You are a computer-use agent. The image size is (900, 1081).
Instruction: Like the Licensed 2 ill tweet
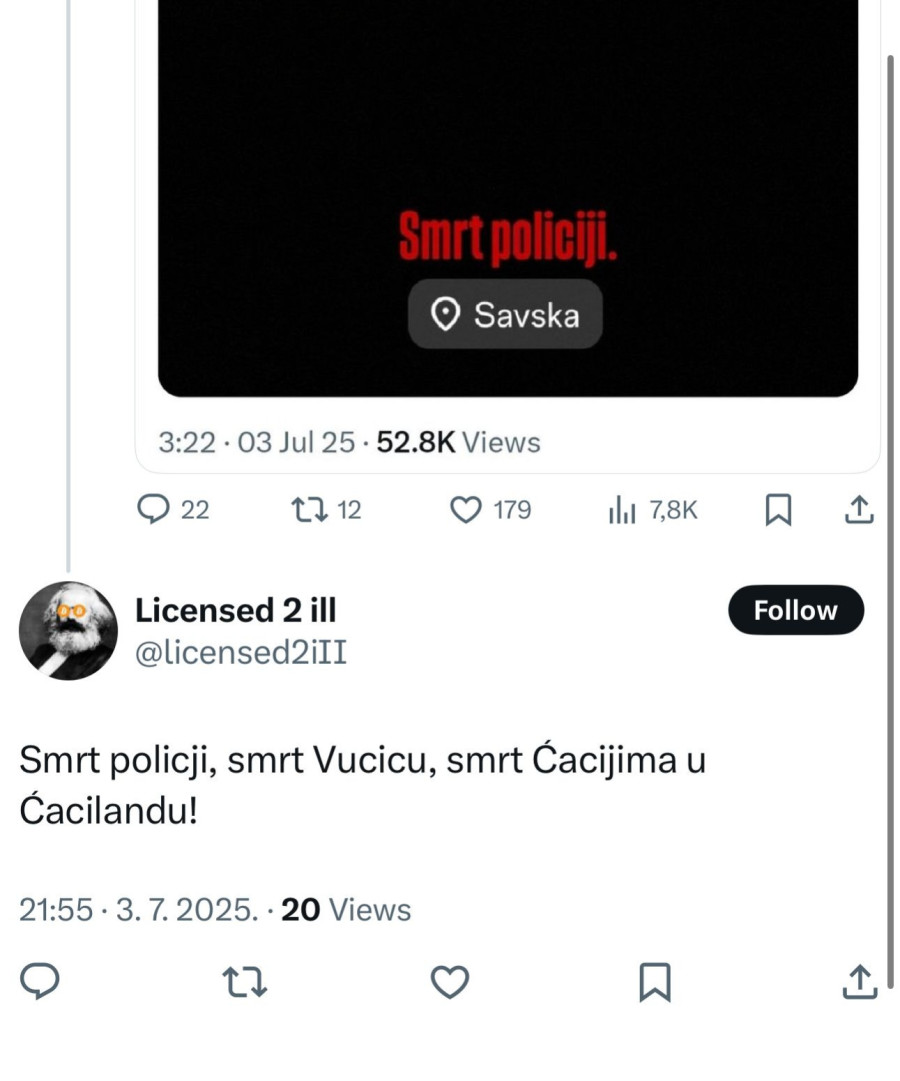(x=449, y=983)
